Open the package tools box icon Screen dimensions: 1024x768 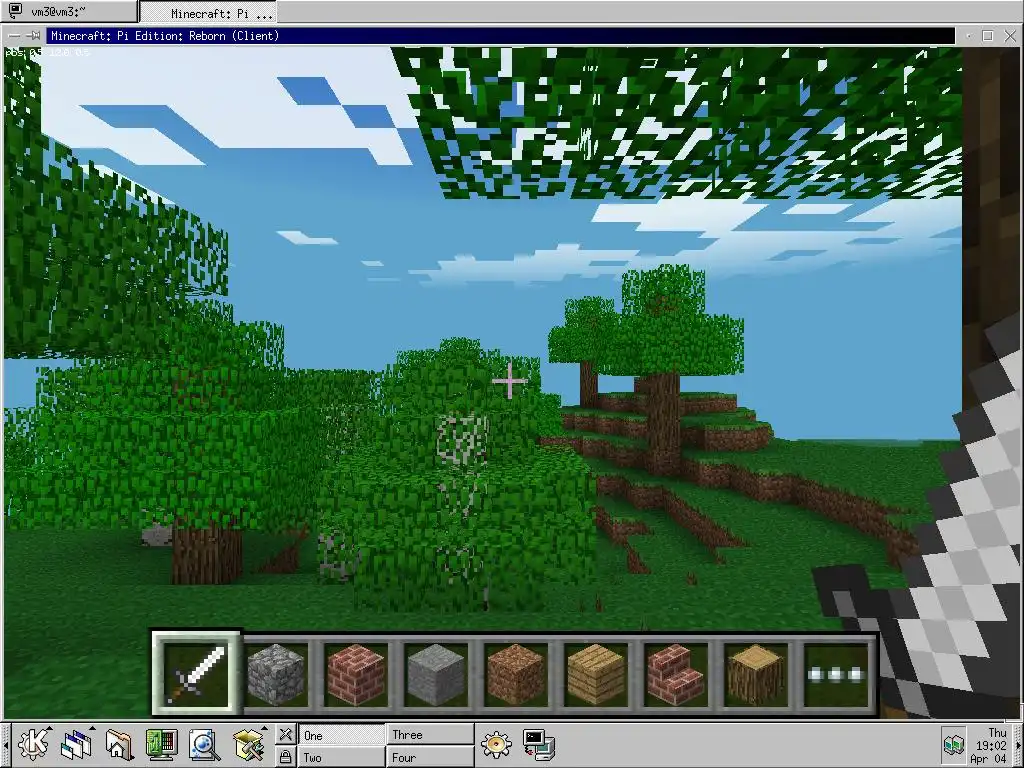click(x=248, y=745)
